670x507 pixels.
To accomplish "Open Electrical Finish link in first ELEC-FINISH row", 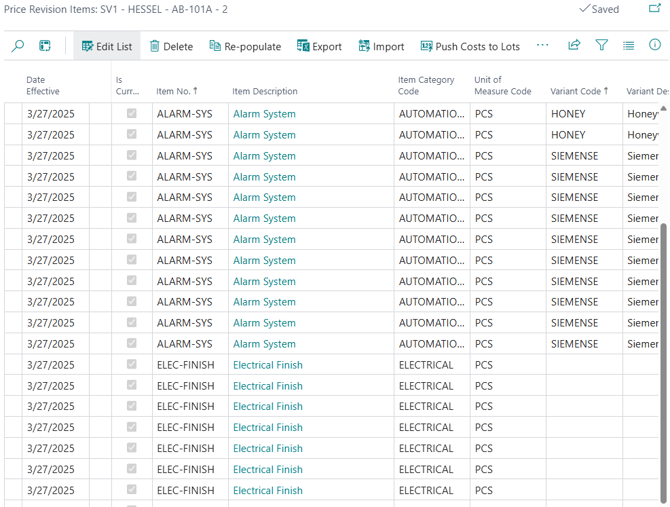I will point(268,365).
